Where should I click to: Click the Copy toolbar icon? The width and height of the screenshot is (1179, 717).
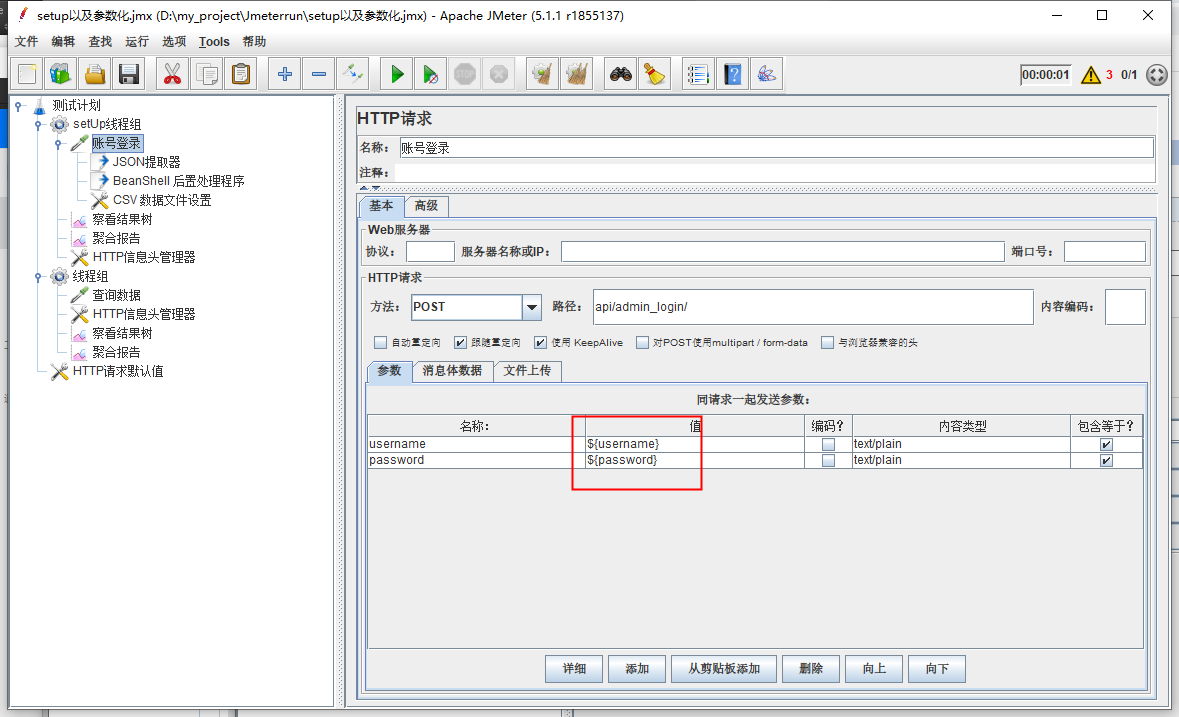207,74
